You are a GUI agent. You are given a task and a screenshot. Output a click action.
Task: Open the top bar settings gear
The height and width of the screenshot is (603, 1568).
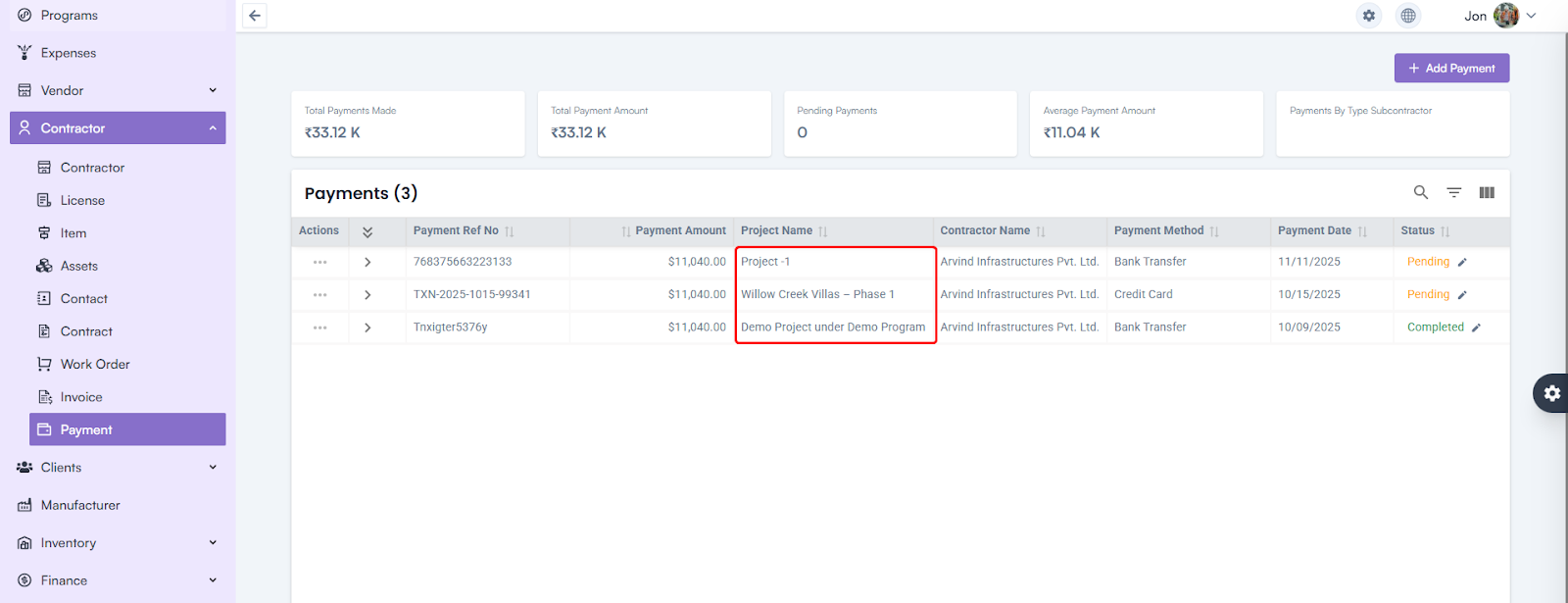(x=1368, y=16)
